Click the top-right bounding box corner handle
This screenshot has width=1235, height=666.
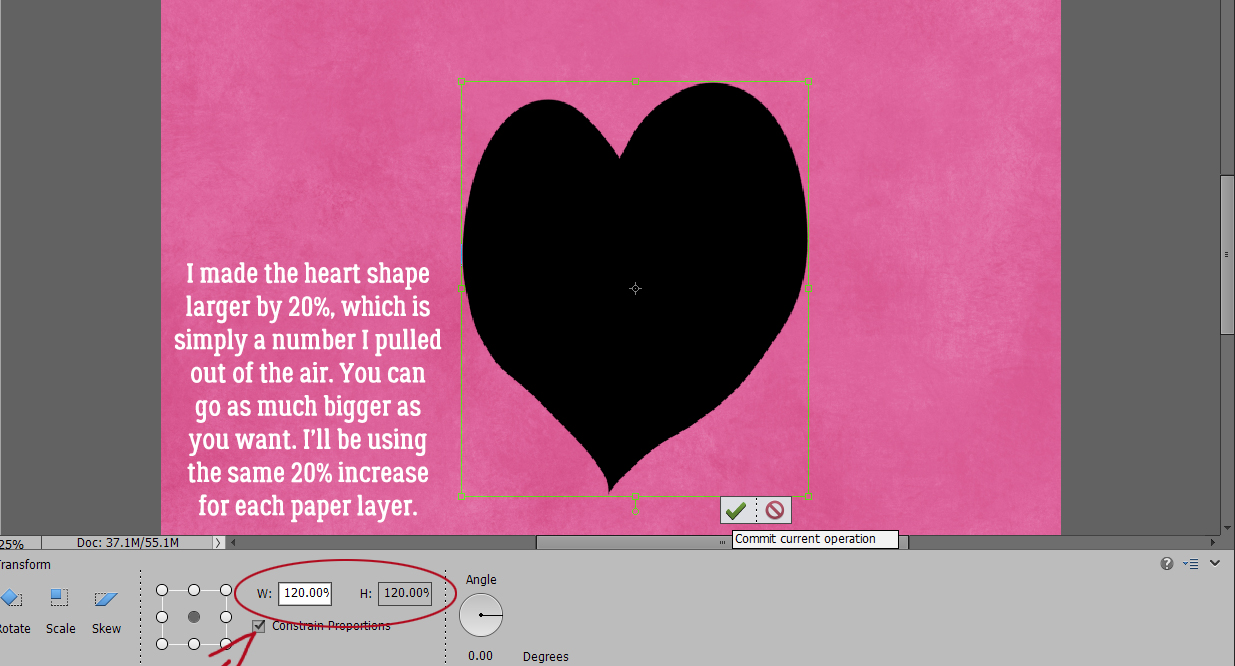click(808, 81)
